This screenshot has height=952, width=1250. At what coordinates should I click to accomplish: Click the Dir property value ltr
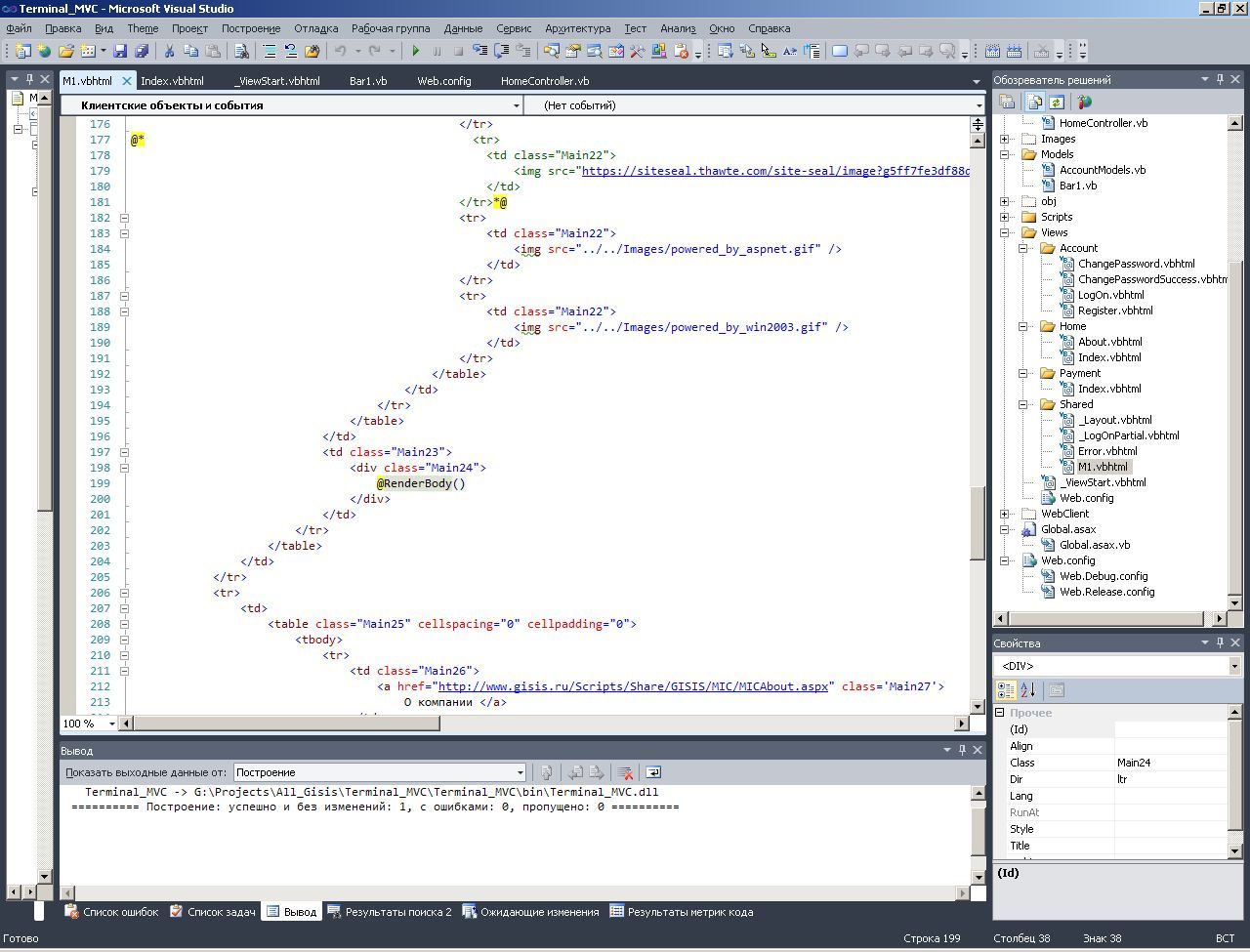point(1171,779)
